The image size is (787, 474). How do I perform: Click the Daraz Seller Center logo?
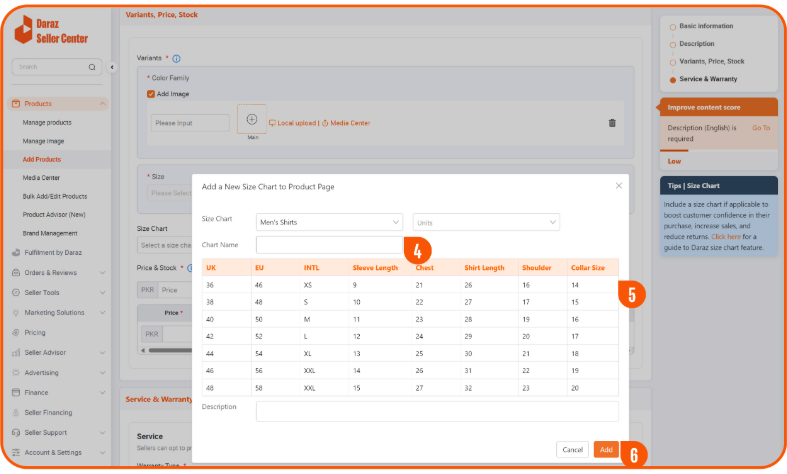coord(52,32)
